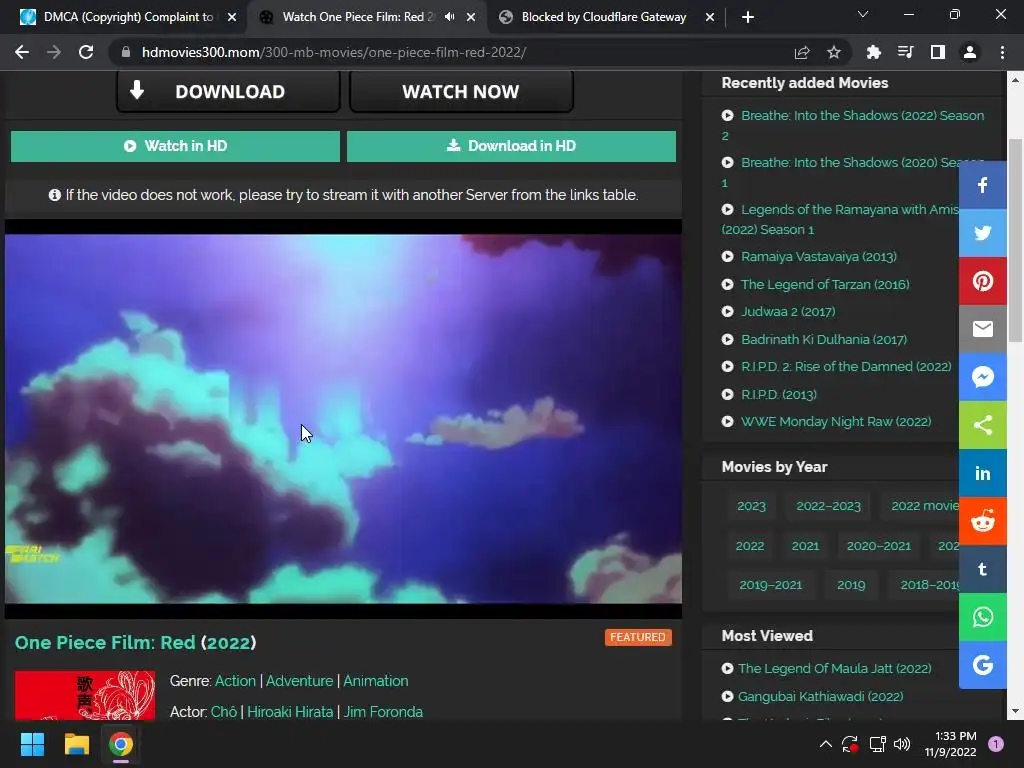1024x768 pixels.
Task: Open Chrome extensions puzzle icon
Action: click(x=873, y=52)
